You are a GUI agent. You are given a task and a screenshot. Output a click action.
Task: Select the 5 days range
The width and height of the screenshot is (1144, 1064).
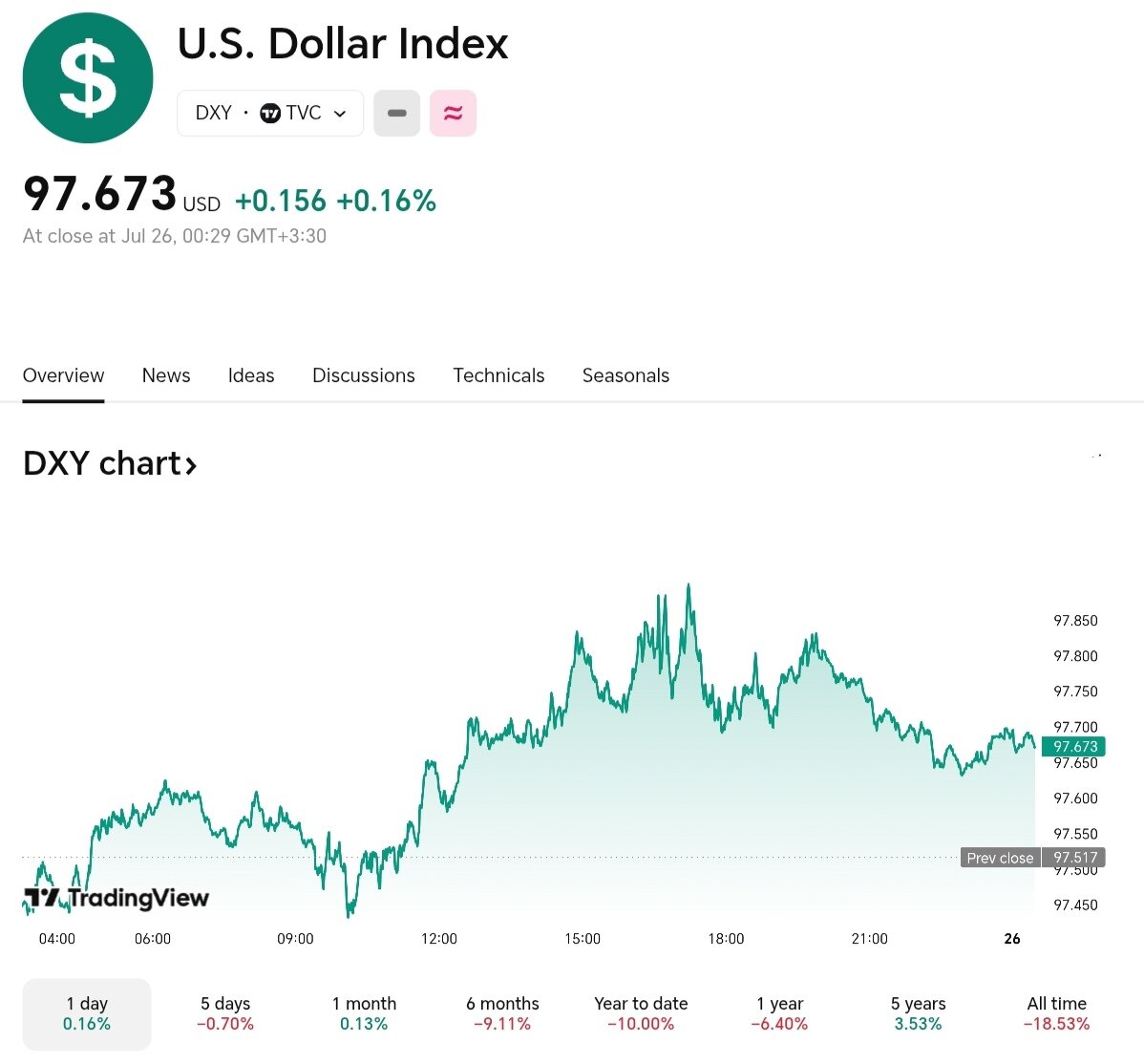pyautogui.click(x=226, y=1013)
